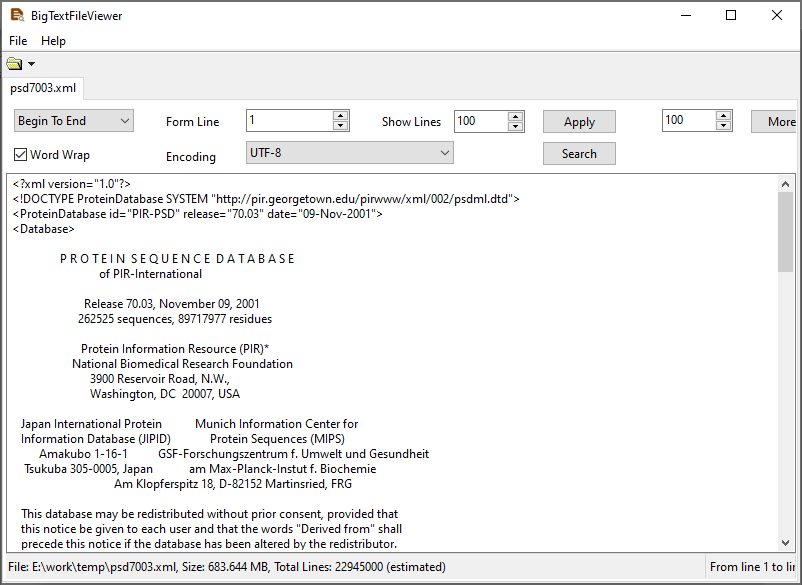The height and width of the screenshot is (585, 802).
Task: Click the "Protein Information Resource (PIR)*" line
Action: click(175, 349)
